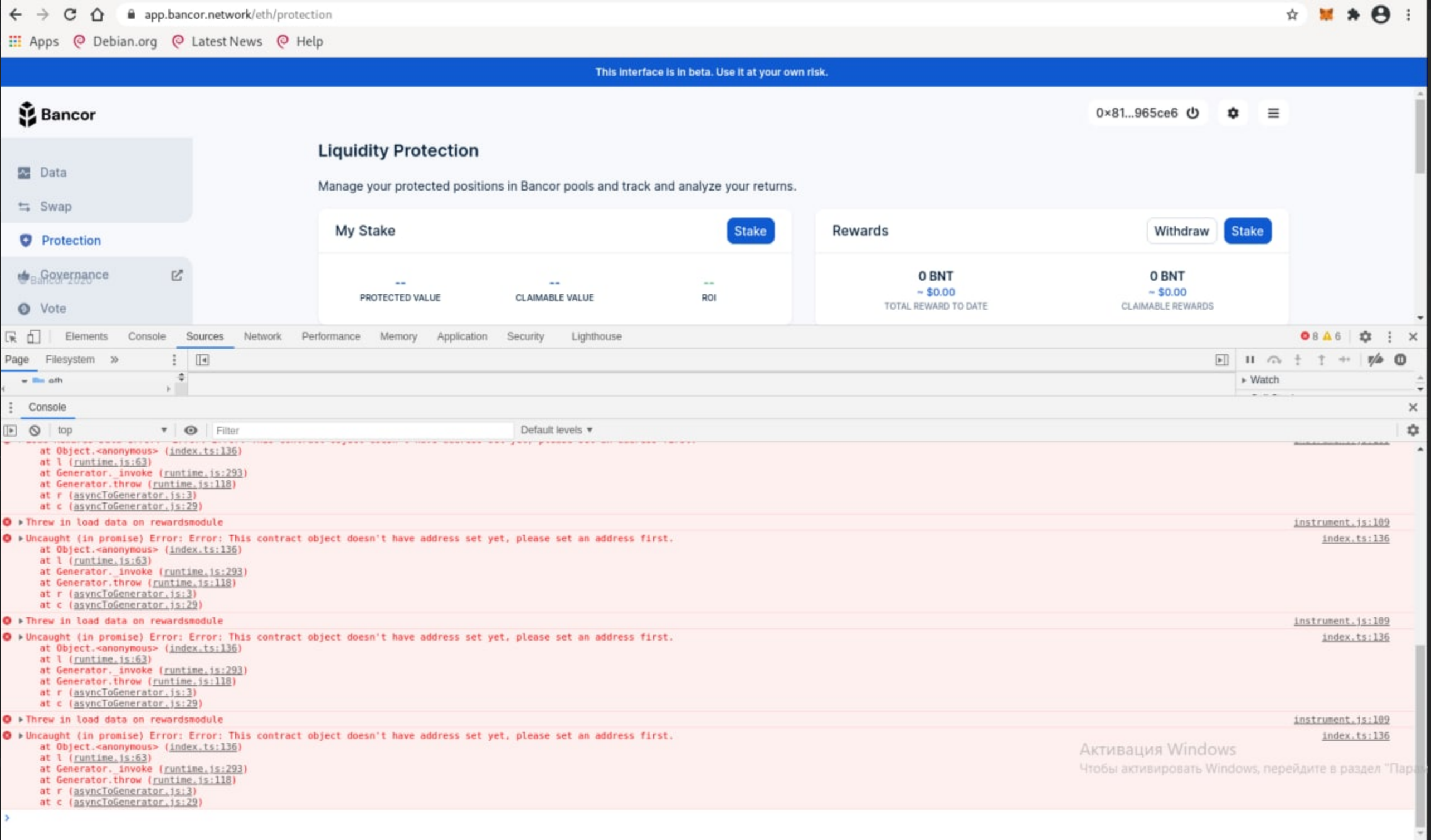Open the Bancor hamburger menu
1431x840 pixels.
tap(1273, 113)
